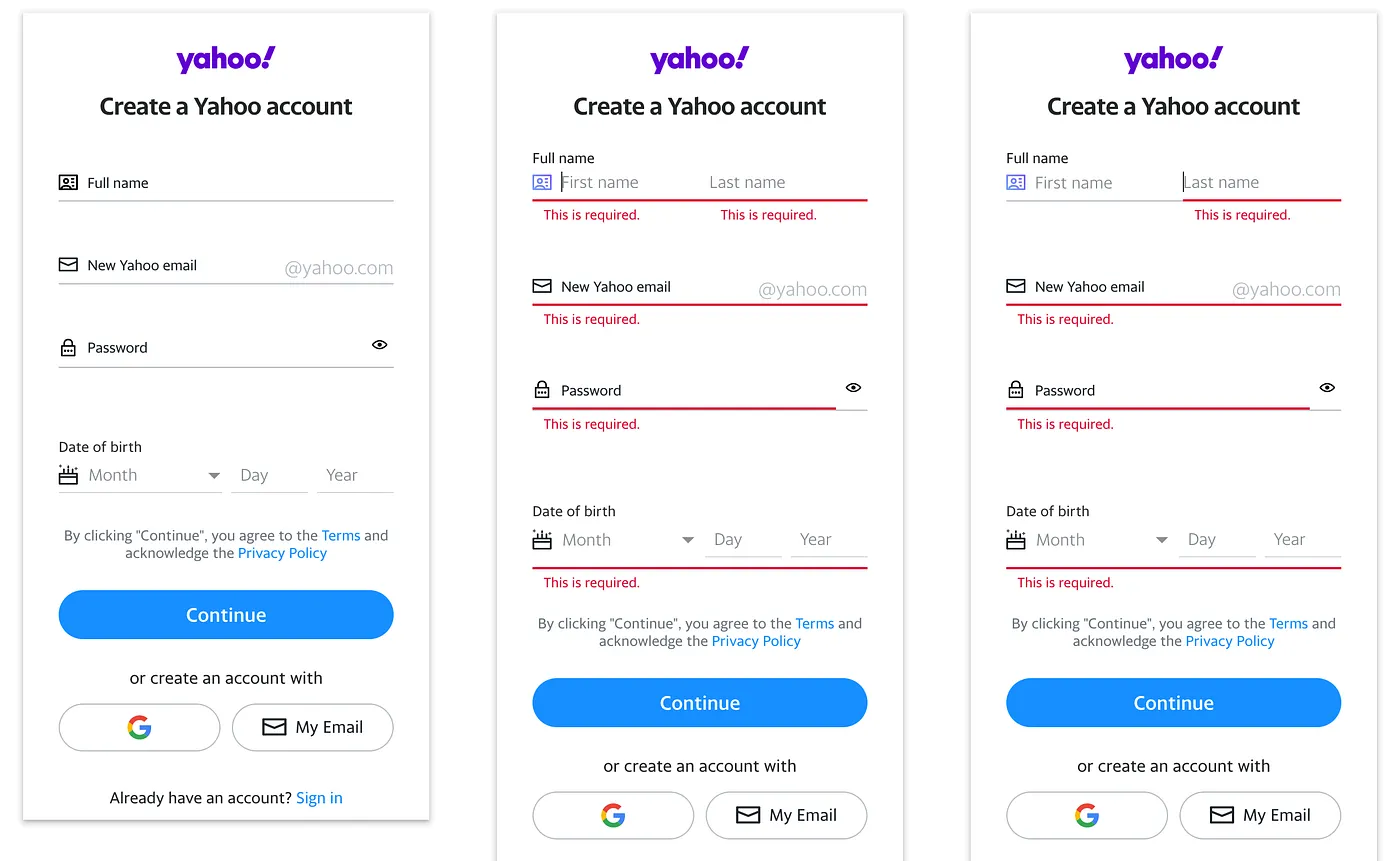Click ID card icon in middle panel's name row
This screenshot has width=1400, height=861.
tap(542, 183)
